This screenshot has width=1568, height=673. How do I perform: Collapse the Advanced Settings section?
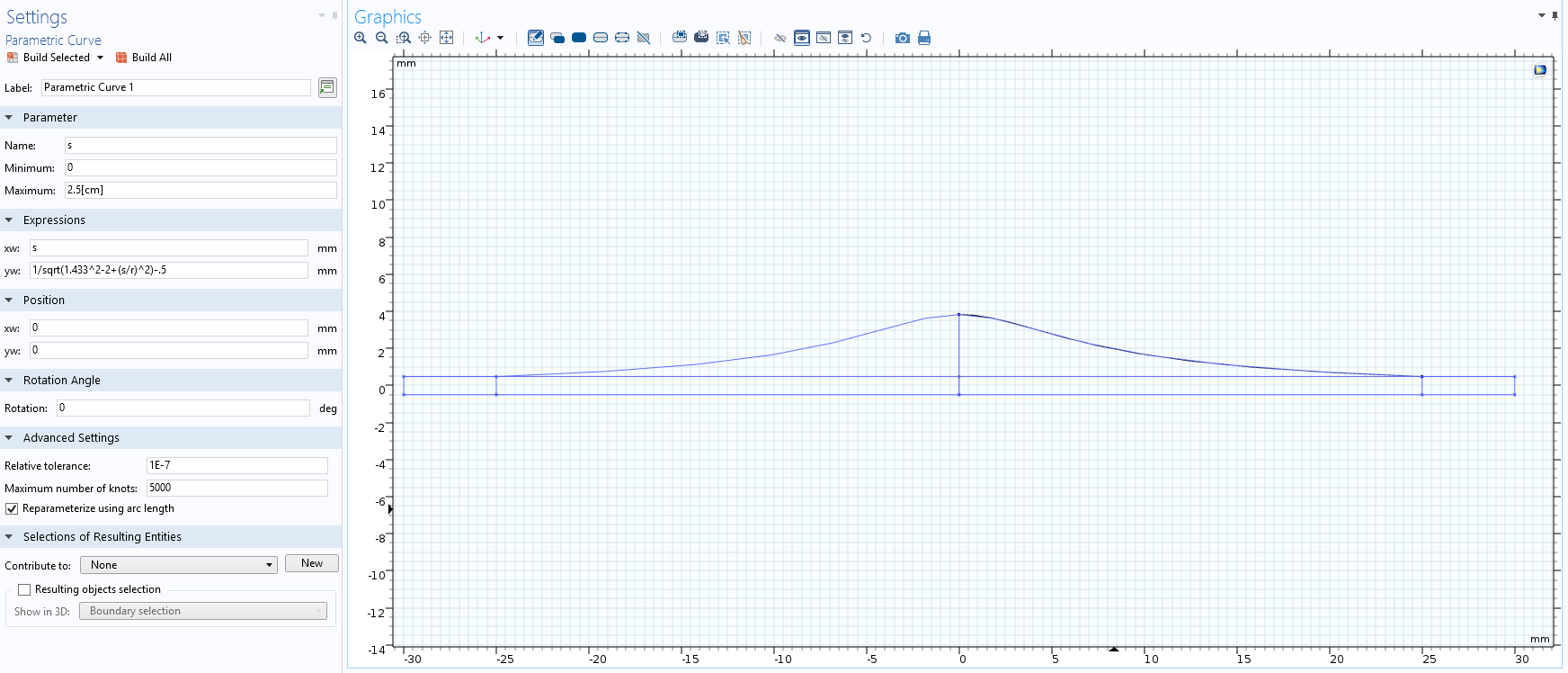click(9, 438)
